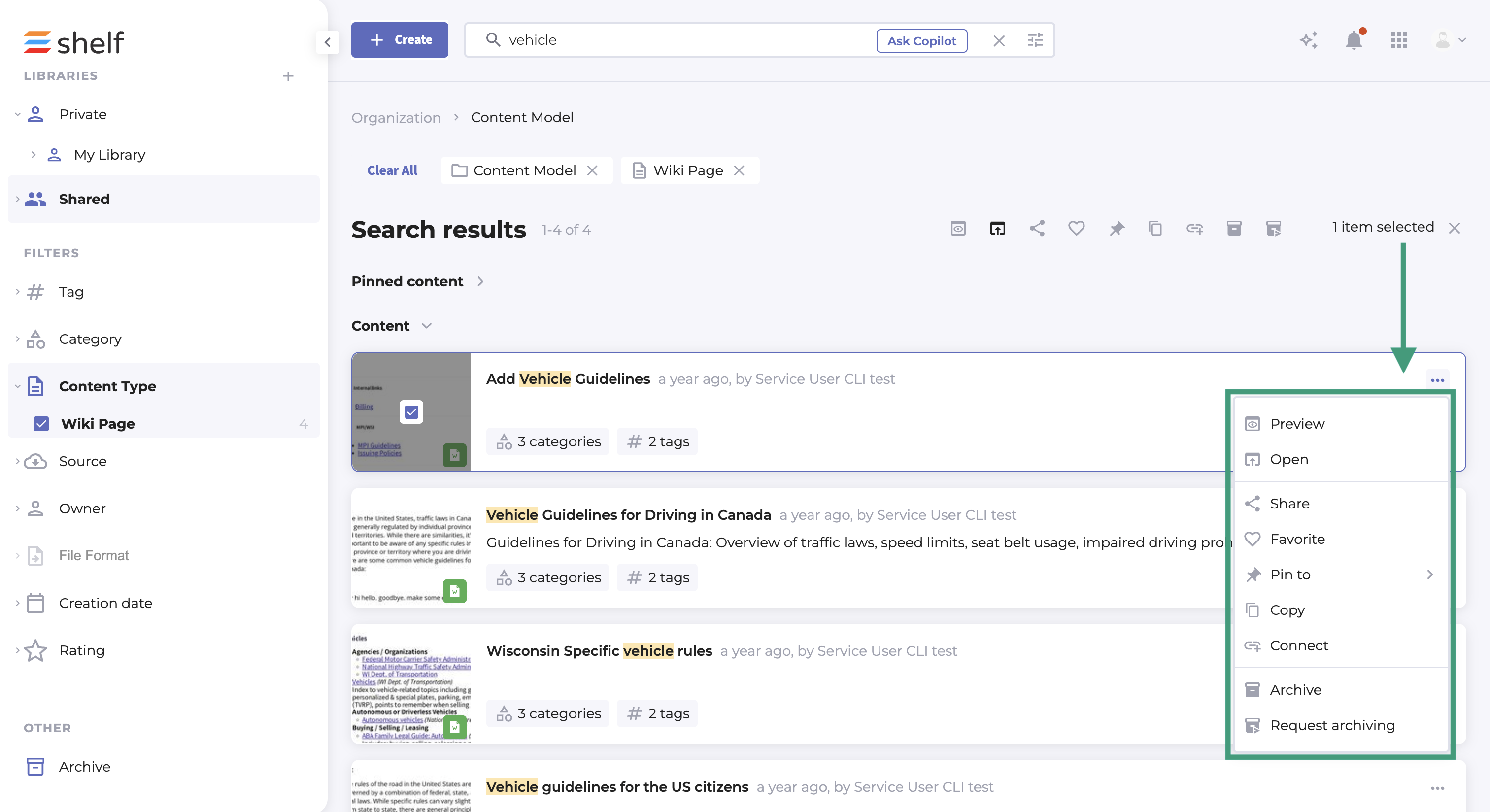Remove the Content Model filter chip
1490x812 pixels.
click(x=592, y=170)
